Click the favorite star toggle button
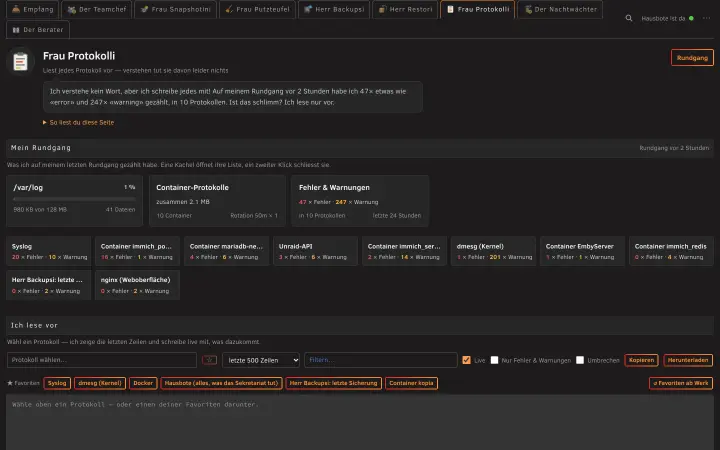This screenshot has width=720, height=450. 209,360
